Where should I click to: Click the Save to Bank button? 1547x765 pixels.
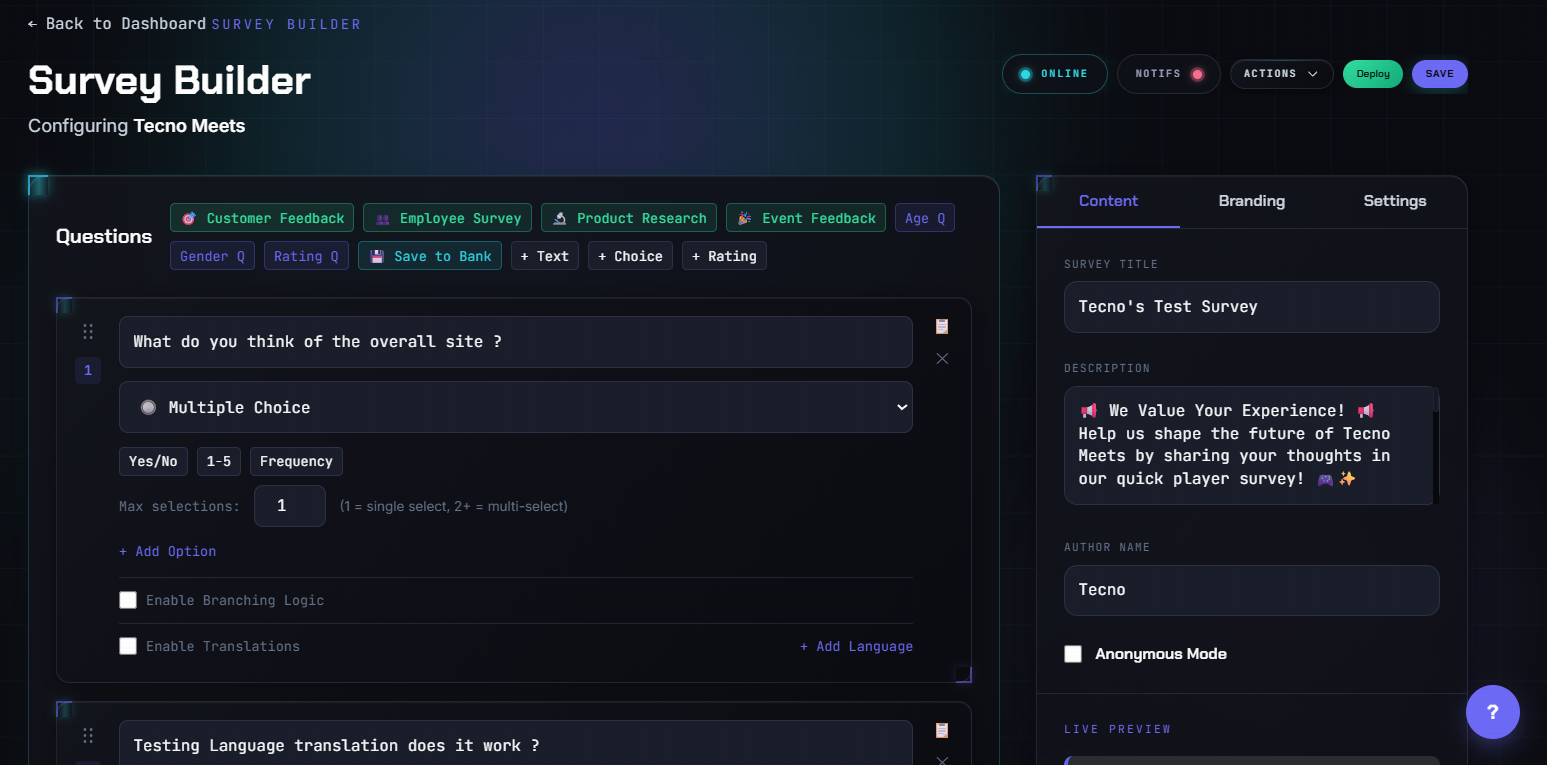pyautogui.click(x=430, y=256)
